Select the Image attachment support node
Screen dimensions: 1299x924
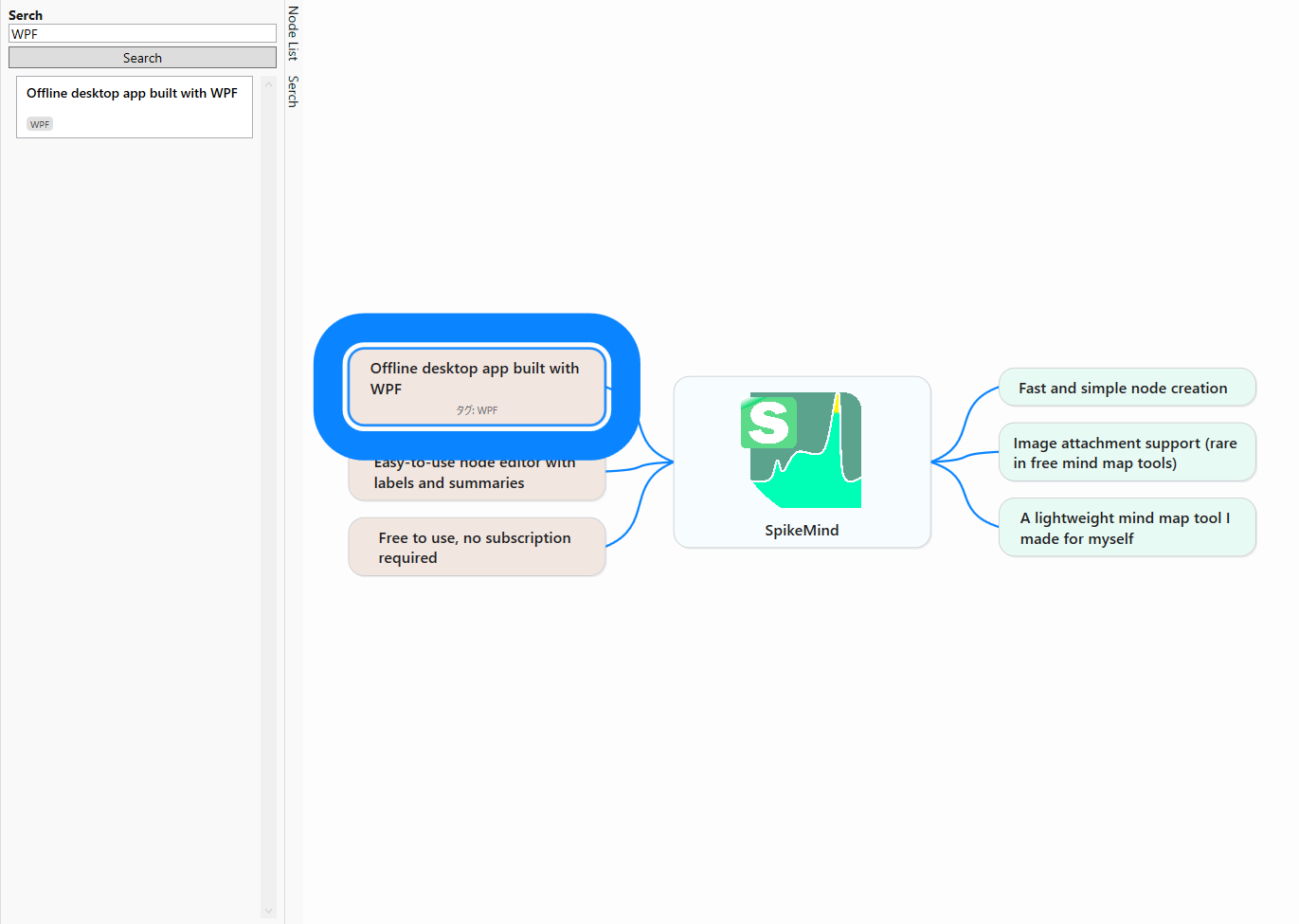[1127, 452]
